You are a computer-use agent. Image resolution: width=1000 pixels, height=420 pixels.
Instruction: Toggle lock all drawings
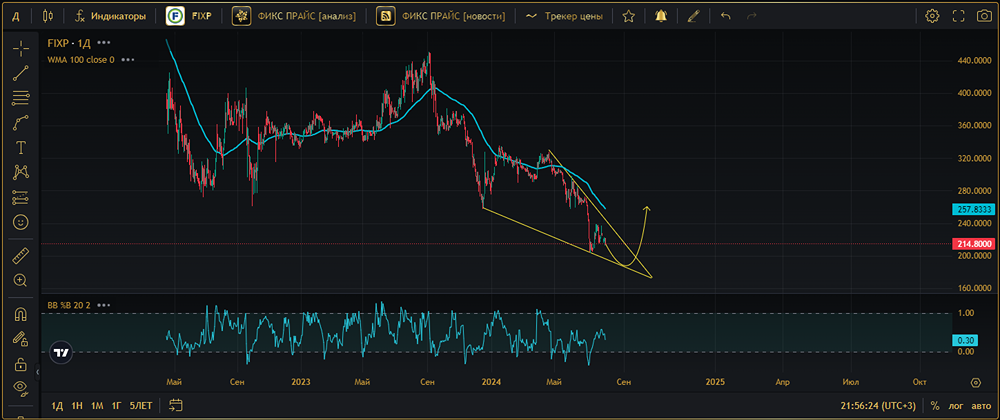(x=20, y=363)
